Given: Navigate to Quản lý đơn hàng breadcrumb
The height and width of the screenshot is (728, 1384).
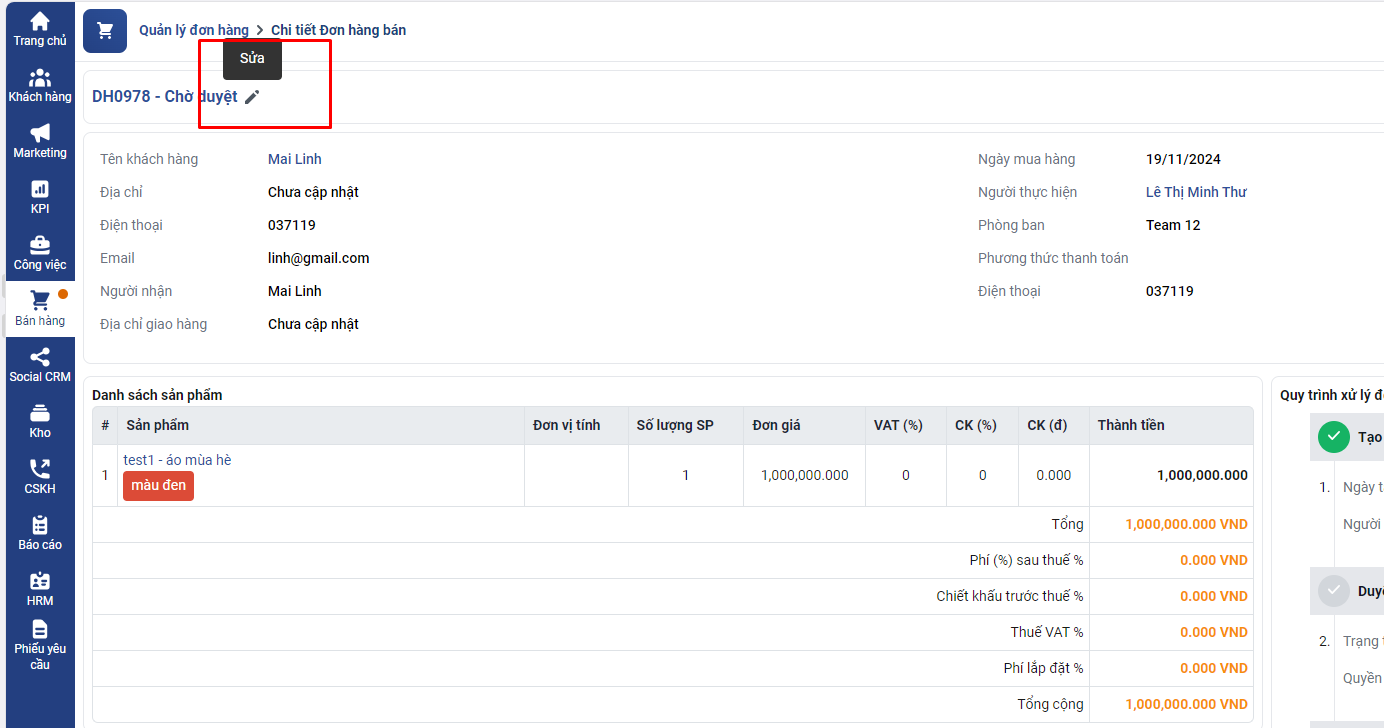Looking at the screenshot, I should coord(194,31).
